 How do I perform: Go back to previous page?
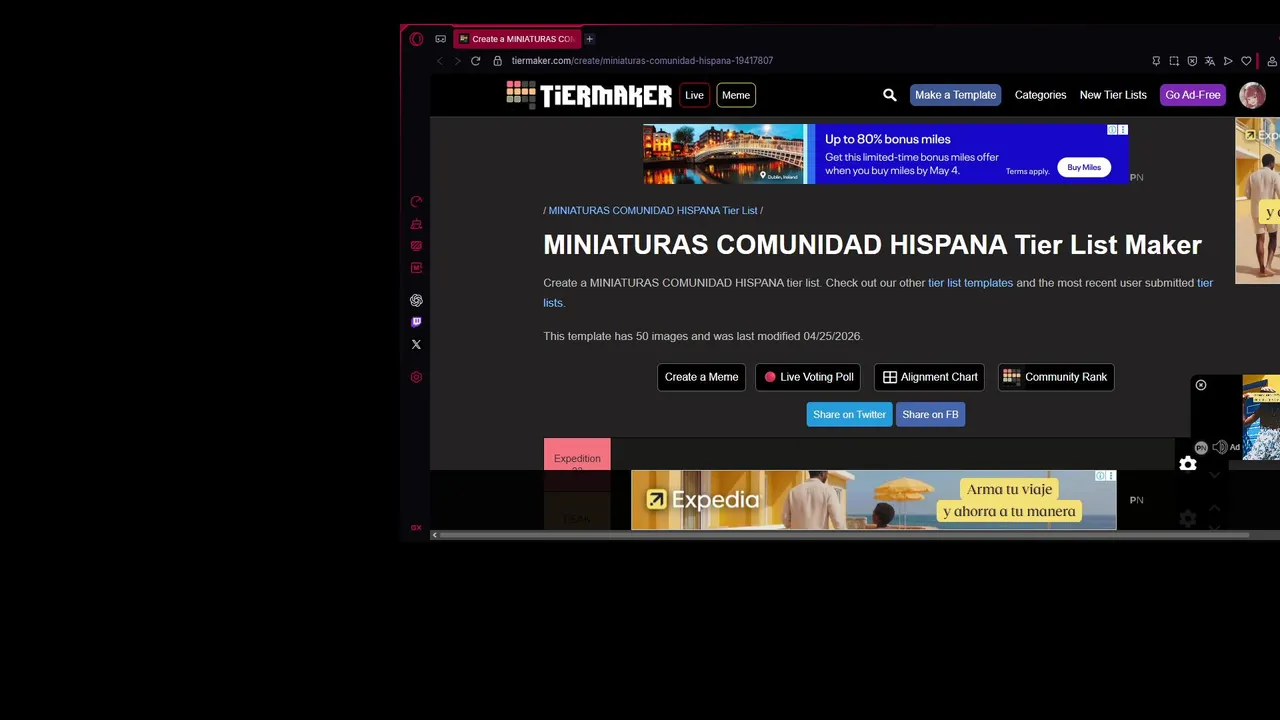[x=439, y=61]
